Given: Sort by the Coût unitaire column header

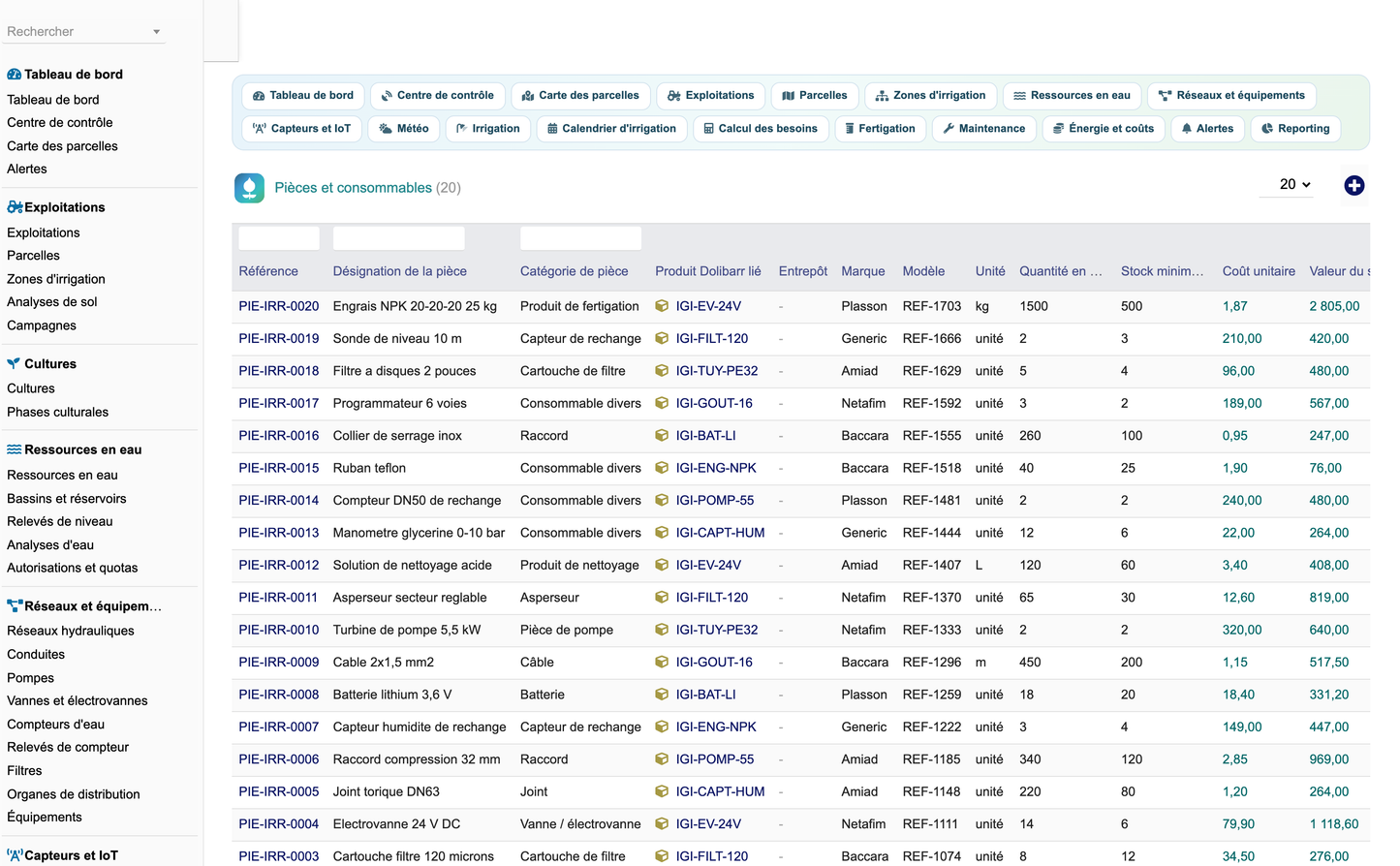Looking at the screenshot, I should click(1259, 271).
